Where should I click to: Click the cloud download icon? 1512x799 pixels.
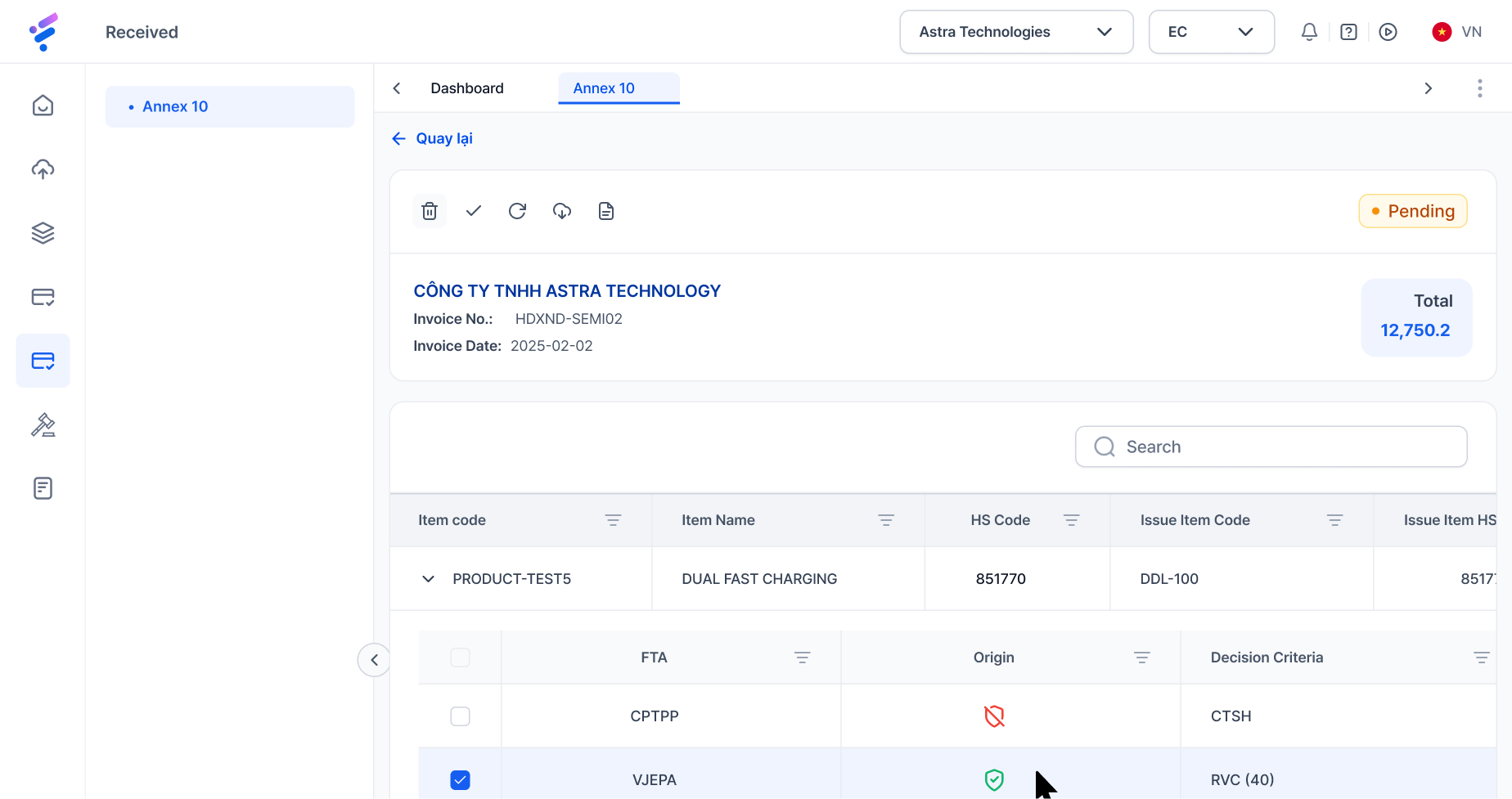562,211
